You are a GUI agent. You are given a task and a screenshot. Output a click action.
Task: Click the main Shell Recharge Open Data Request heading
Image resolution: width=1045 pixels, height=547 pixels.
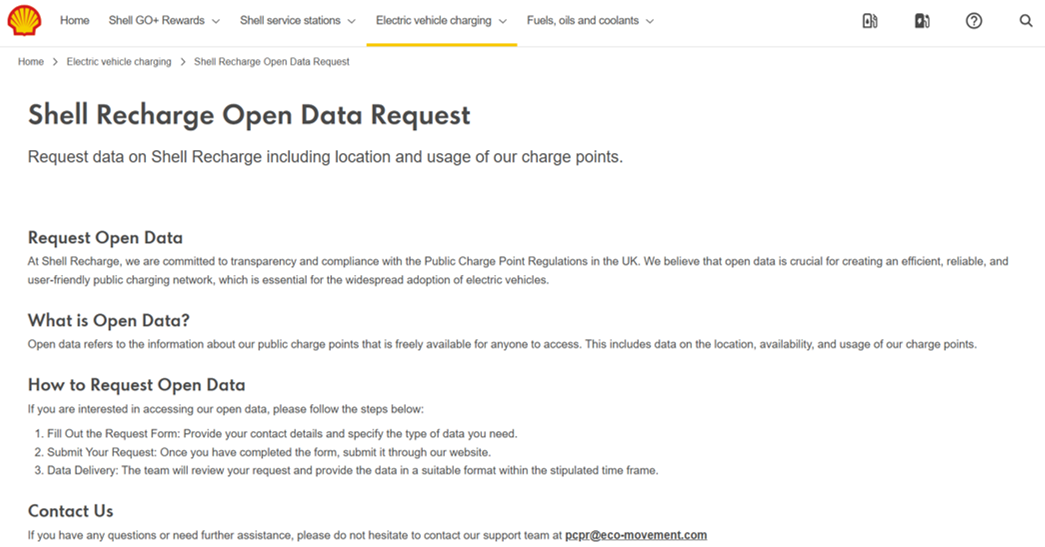[x=249, y=115]
